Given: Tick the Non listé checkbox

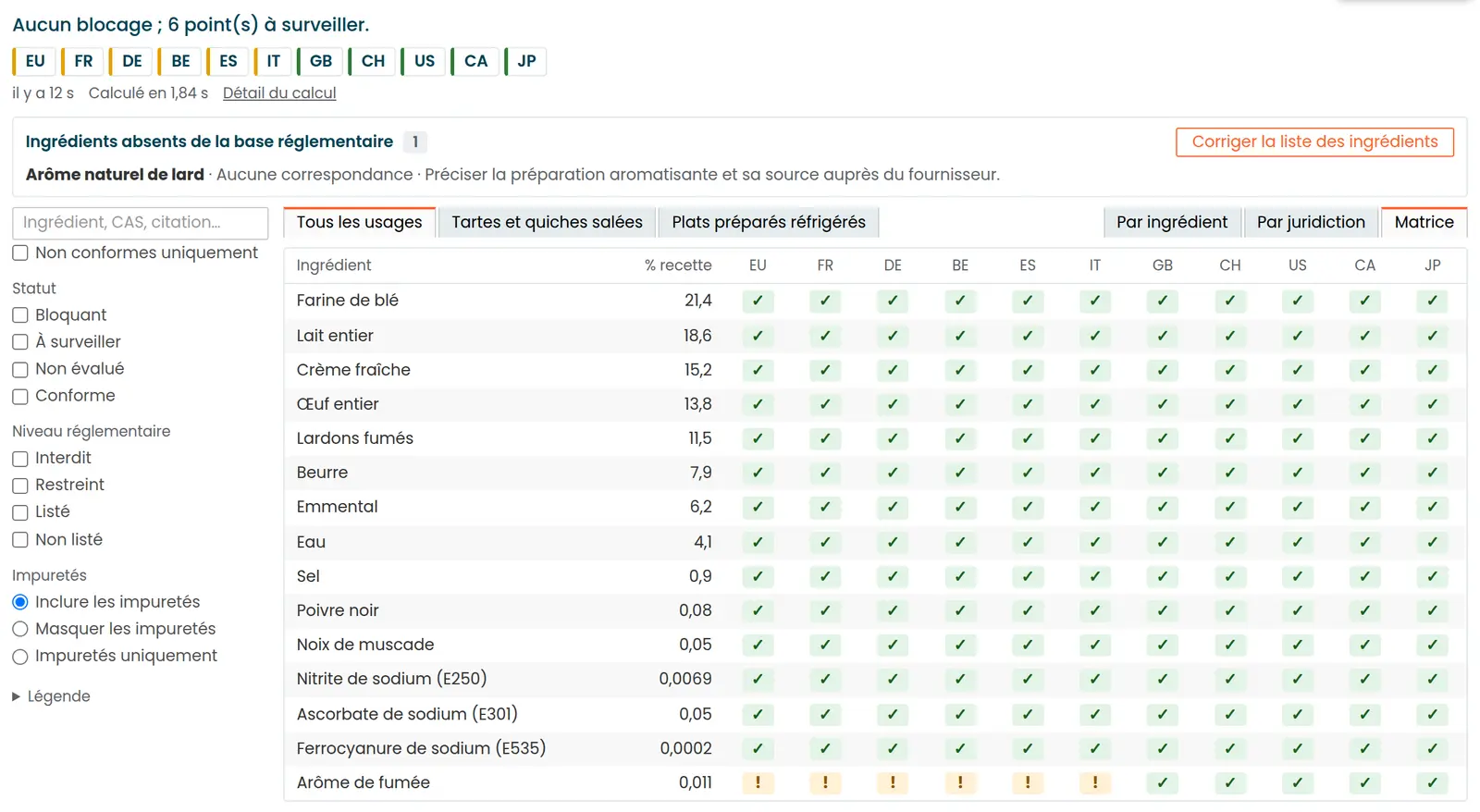Looking at the screenshot, I should click(x=20, y=540).
